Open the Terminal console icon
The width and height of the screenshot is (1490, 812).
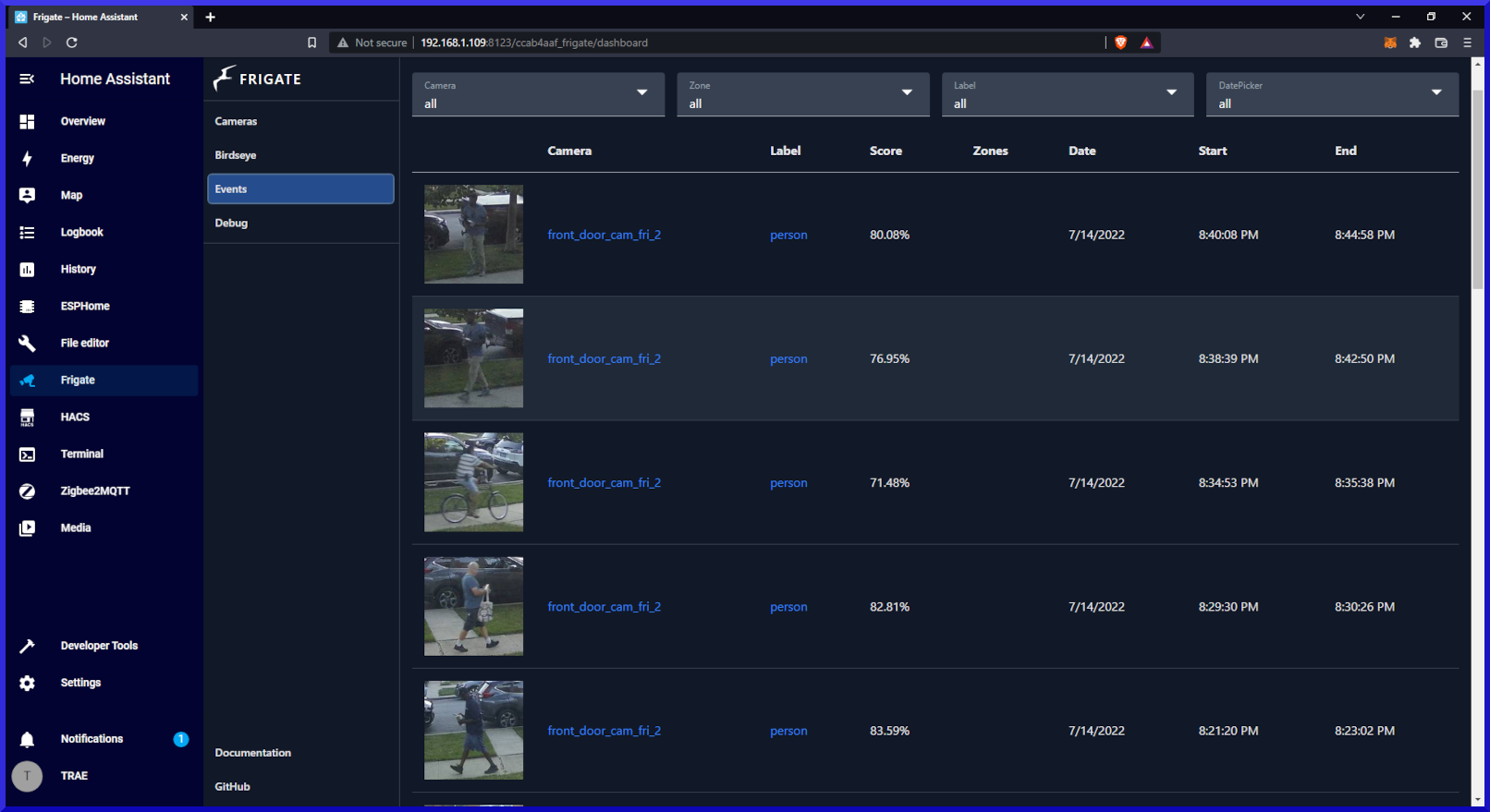[x=27, y=454]
